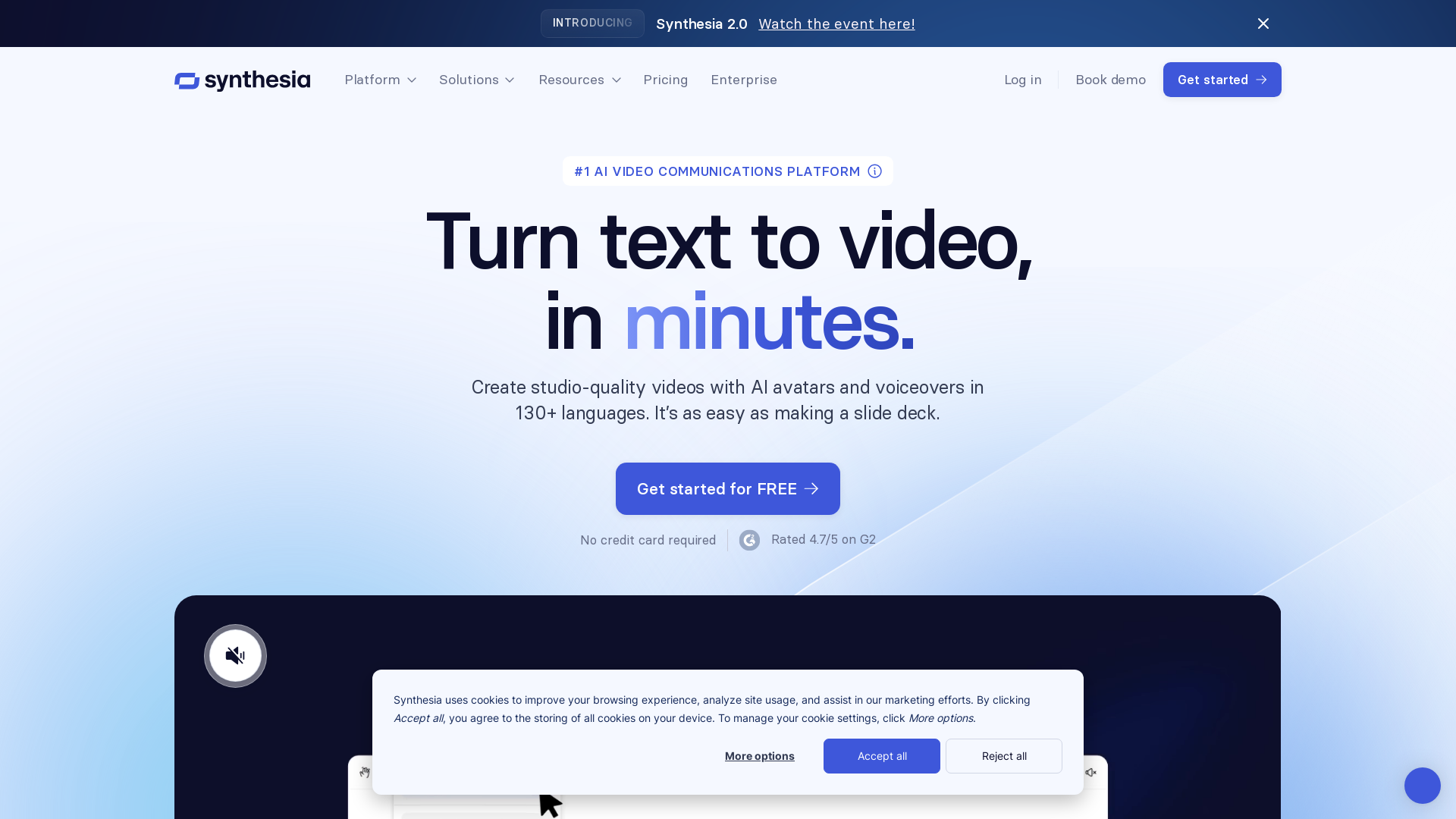Click the G2 rating badge icon
Screen dimensions: 1456x819
click(x=749, y=539)
